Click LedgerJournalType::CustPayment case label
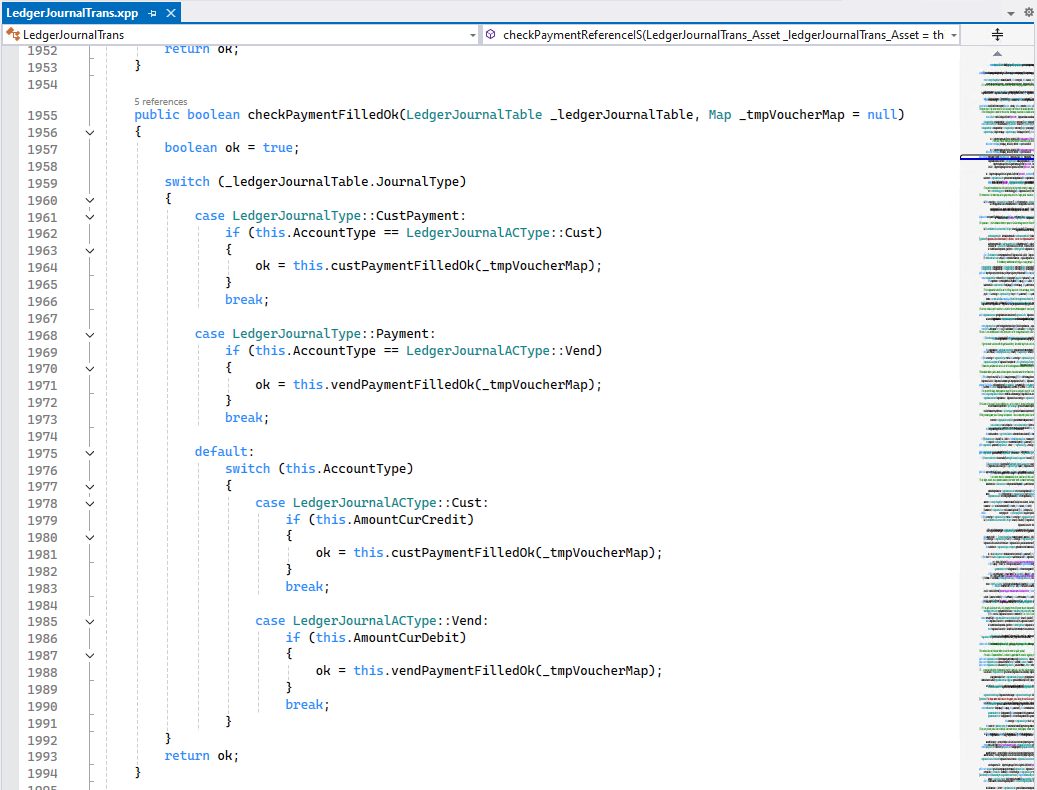The width and height of the screenshot is (1037, 790). [x=345, y=216]
